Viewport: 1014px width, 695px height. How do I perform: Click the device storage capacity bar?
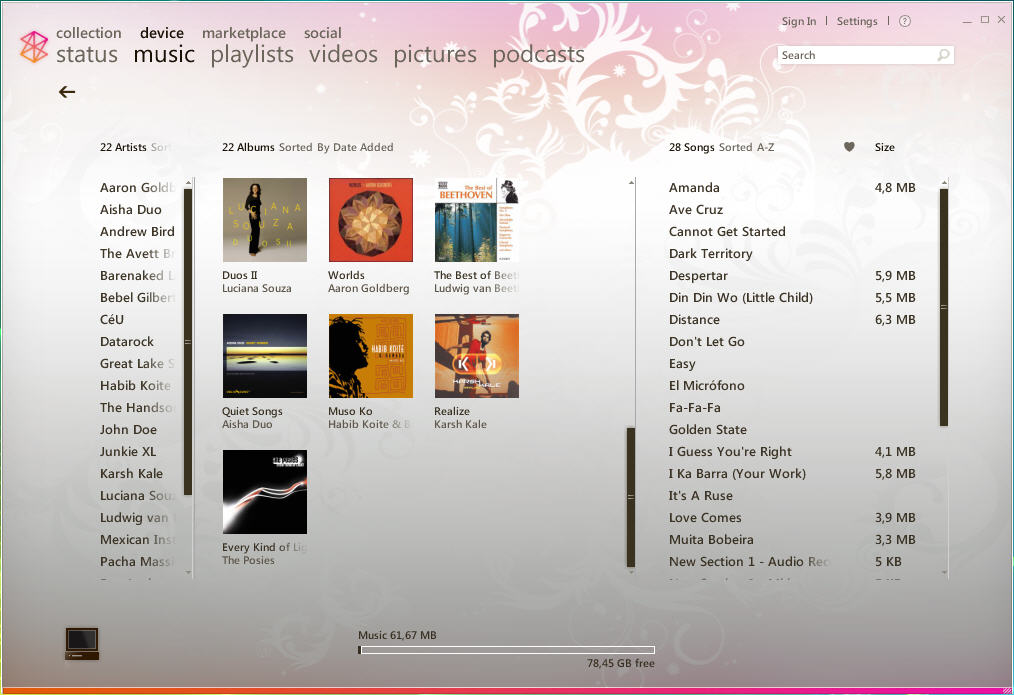click(506, 650)
